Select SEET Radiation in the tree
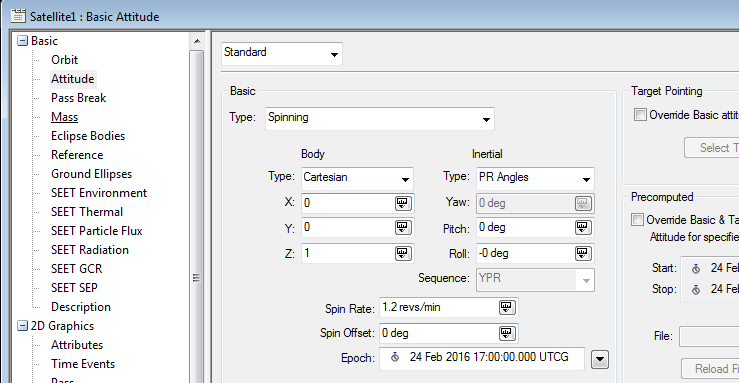The width and height of the screenshot is (739, 383). tap(90, 250)
